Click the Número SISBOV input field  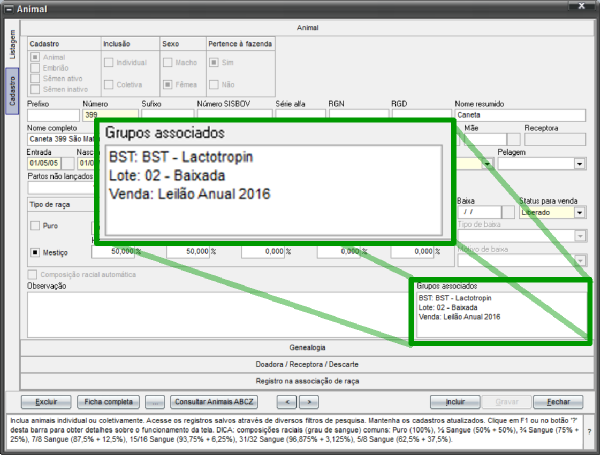click(x=235, y=114)
